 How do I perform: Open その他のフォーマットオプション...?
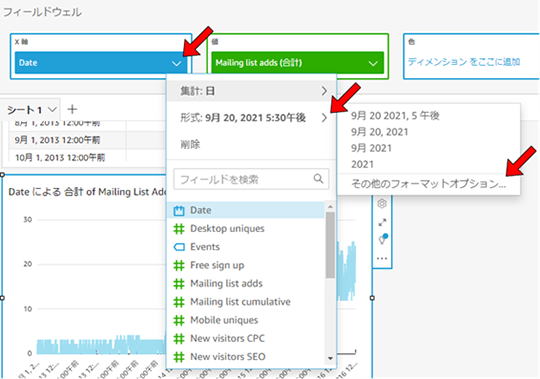[428, 183]
